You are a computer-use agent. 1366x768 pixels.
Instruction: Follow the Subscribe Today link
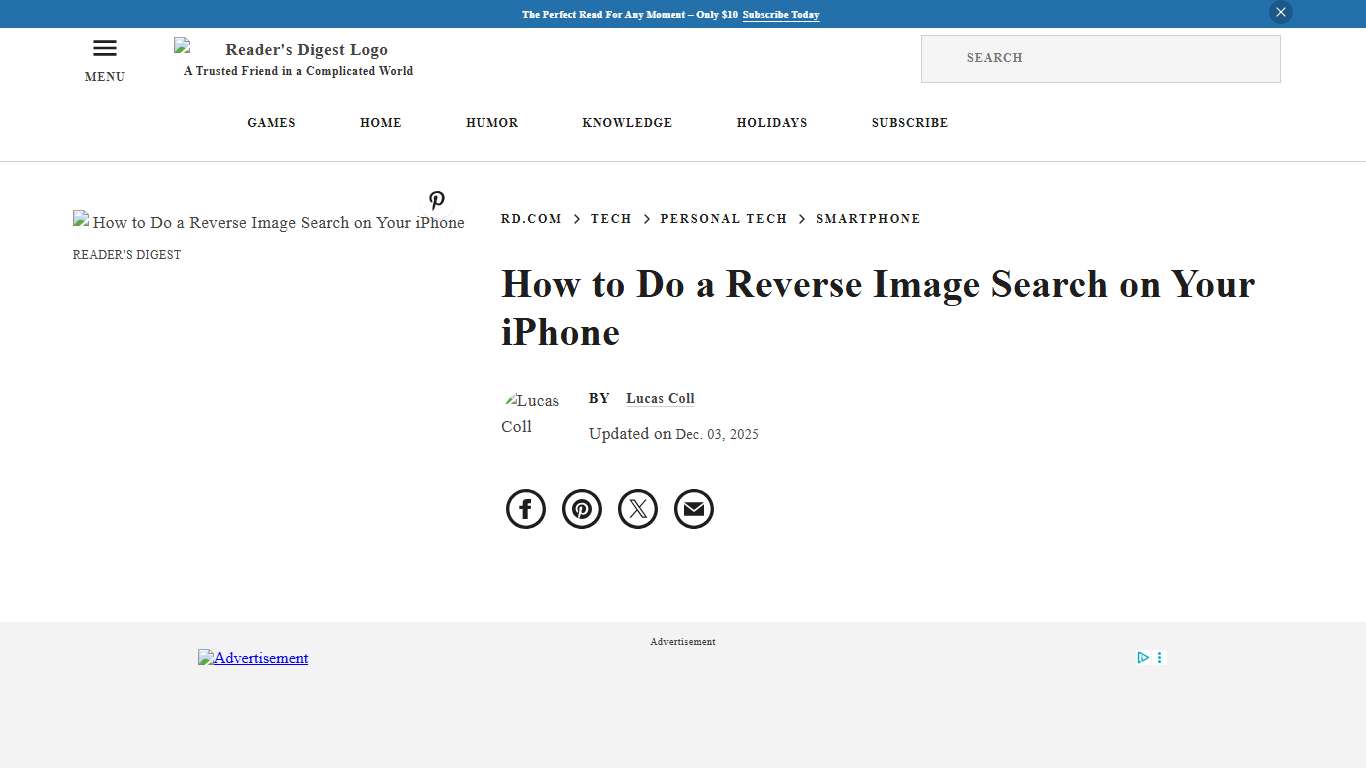(x=780, y=15)
